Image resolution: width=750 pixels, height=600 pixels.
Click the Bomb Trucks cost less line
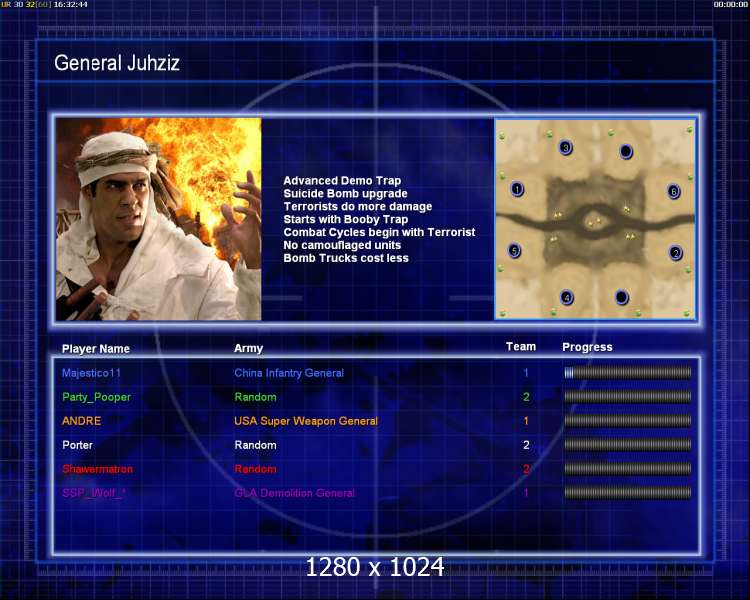click(x=346, y=258)
